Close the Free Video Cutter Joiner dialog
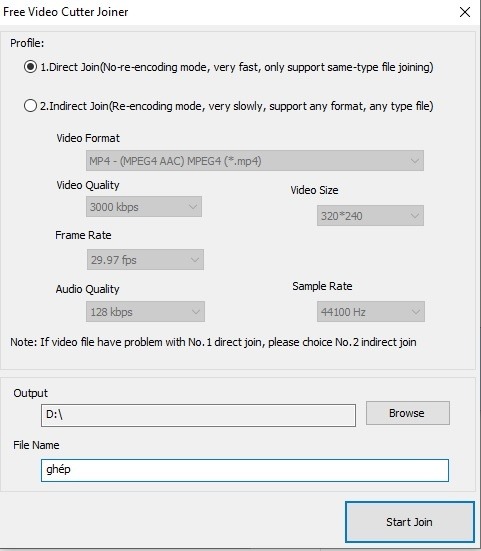The image size is (481, 551). (465, 12)
